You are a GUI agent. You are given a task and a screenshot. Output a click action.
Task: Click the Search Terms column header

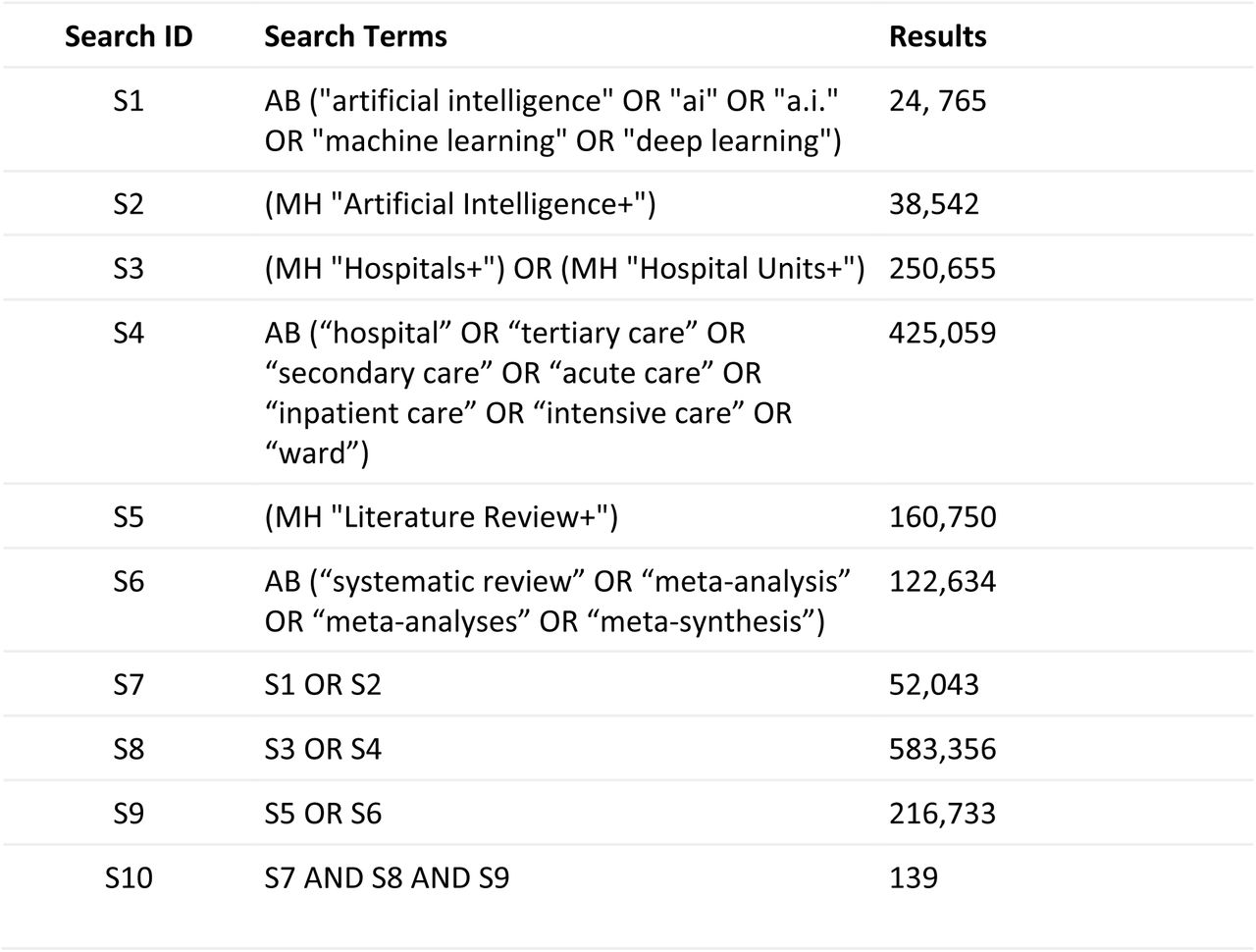355,36
